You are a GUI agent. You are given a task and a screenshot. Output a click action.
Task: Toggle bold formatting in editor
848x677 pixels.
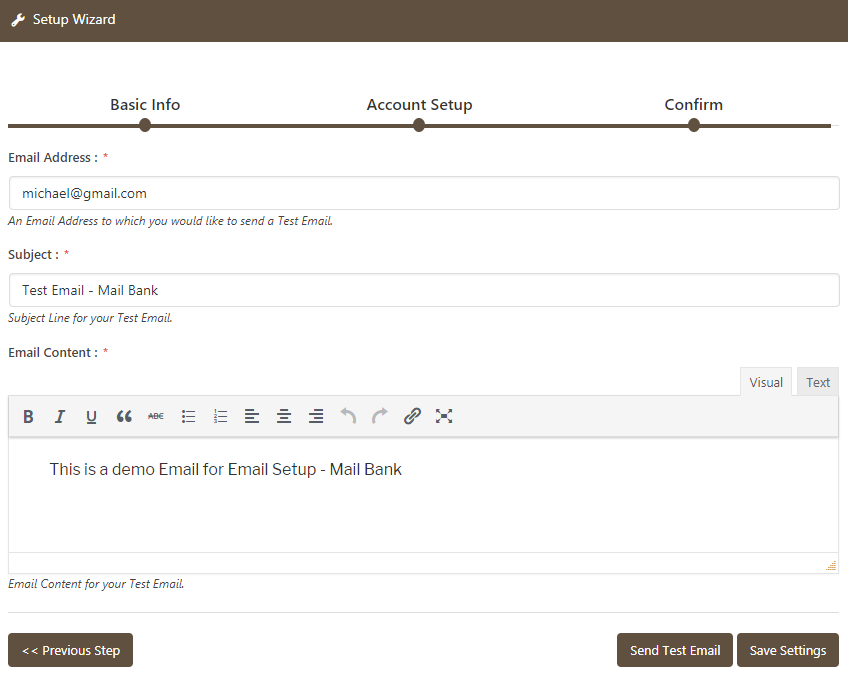(28, 417)
